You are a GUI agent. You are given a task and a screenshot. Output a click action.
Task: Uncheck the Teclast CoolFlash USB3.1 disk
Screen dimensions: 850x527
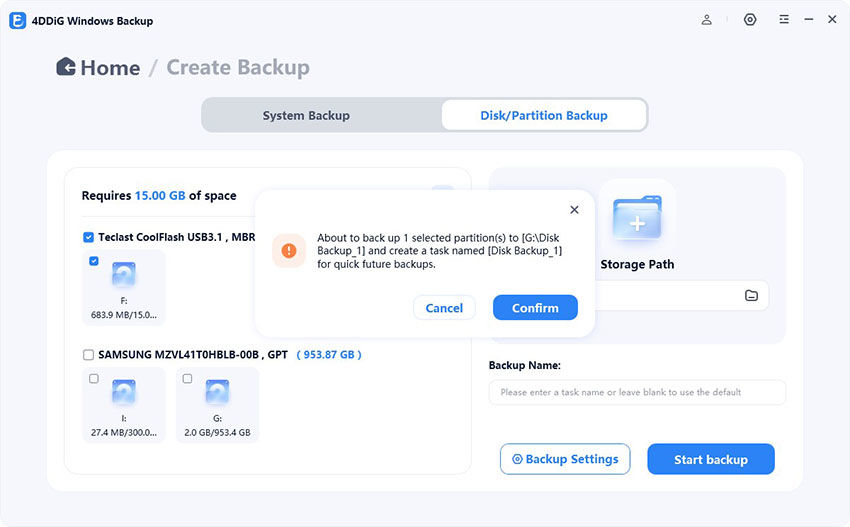[x=89, y=237]
